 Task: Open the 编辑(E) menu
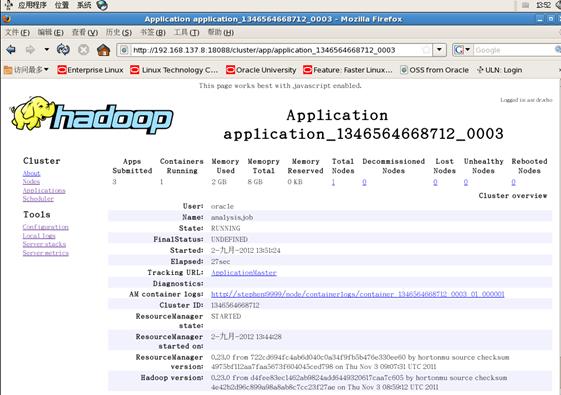pos(50,33)
